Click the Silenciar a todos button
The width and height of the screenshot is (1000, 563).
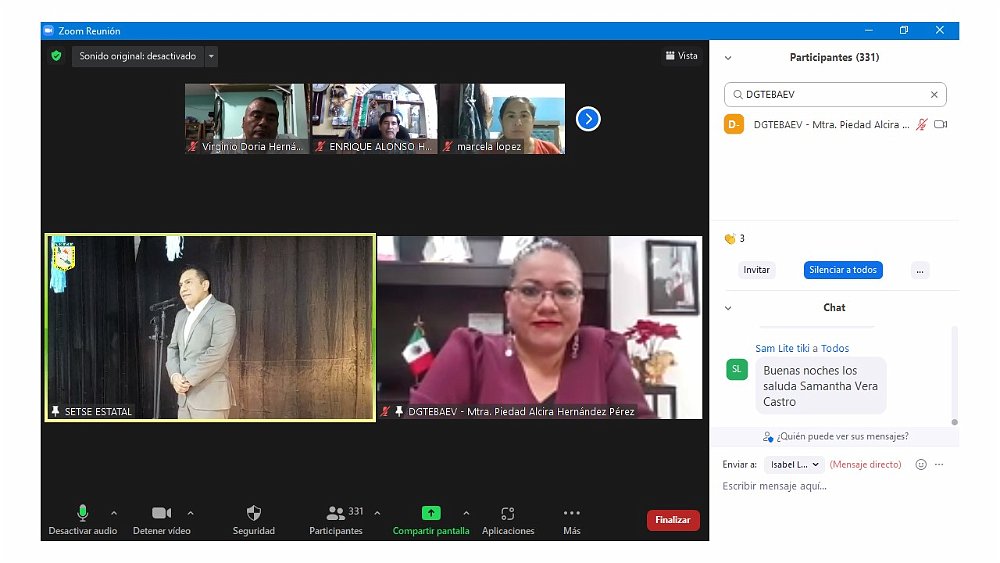(843, 270)
